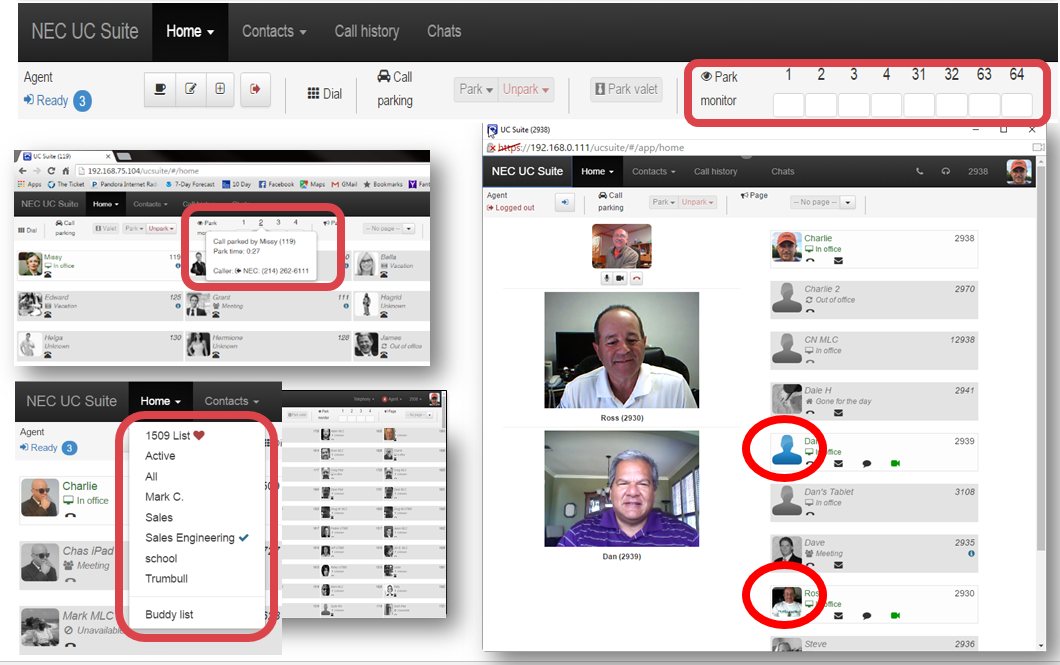This screenshot has width=1060, height=665.
Task: Select park monitor slot 64 in top toolbar
Action: [1017, 105]
